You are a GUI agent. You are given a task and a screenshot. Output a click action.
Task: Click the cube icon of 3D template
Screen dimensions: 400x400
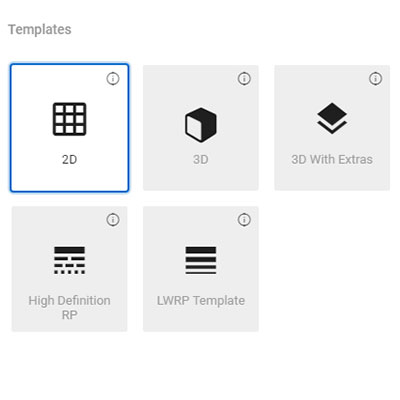[x=201, y=125]
